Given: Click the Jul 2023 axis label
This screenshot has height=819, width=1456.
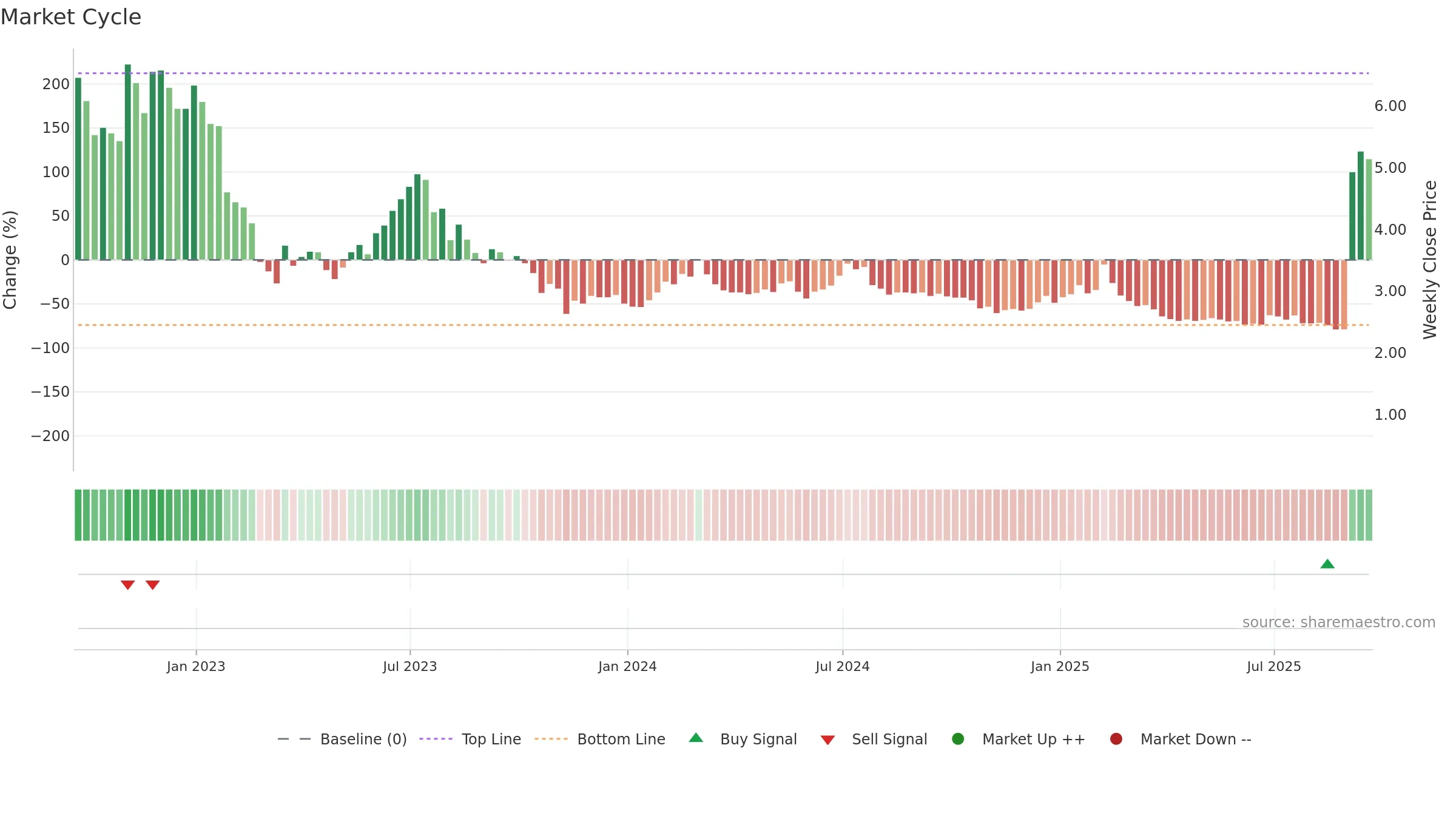Looking at the screenshot, I should tap(410, 667).
